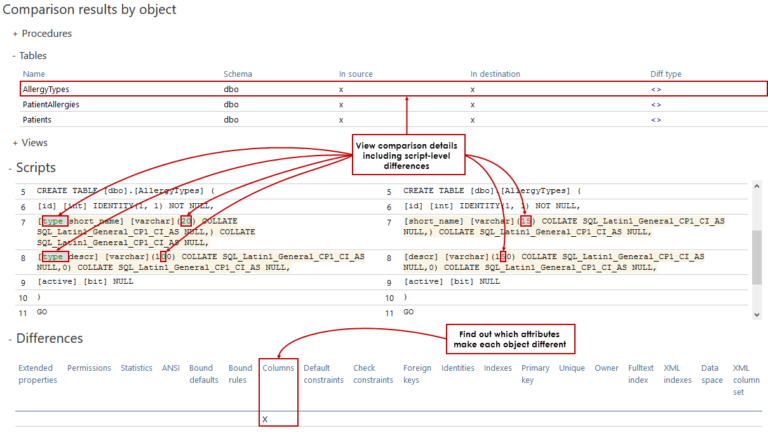Click source script line 5 CREATE TABLE
Image resolution: width=768 pixels, height=433 pixels.
125,191
